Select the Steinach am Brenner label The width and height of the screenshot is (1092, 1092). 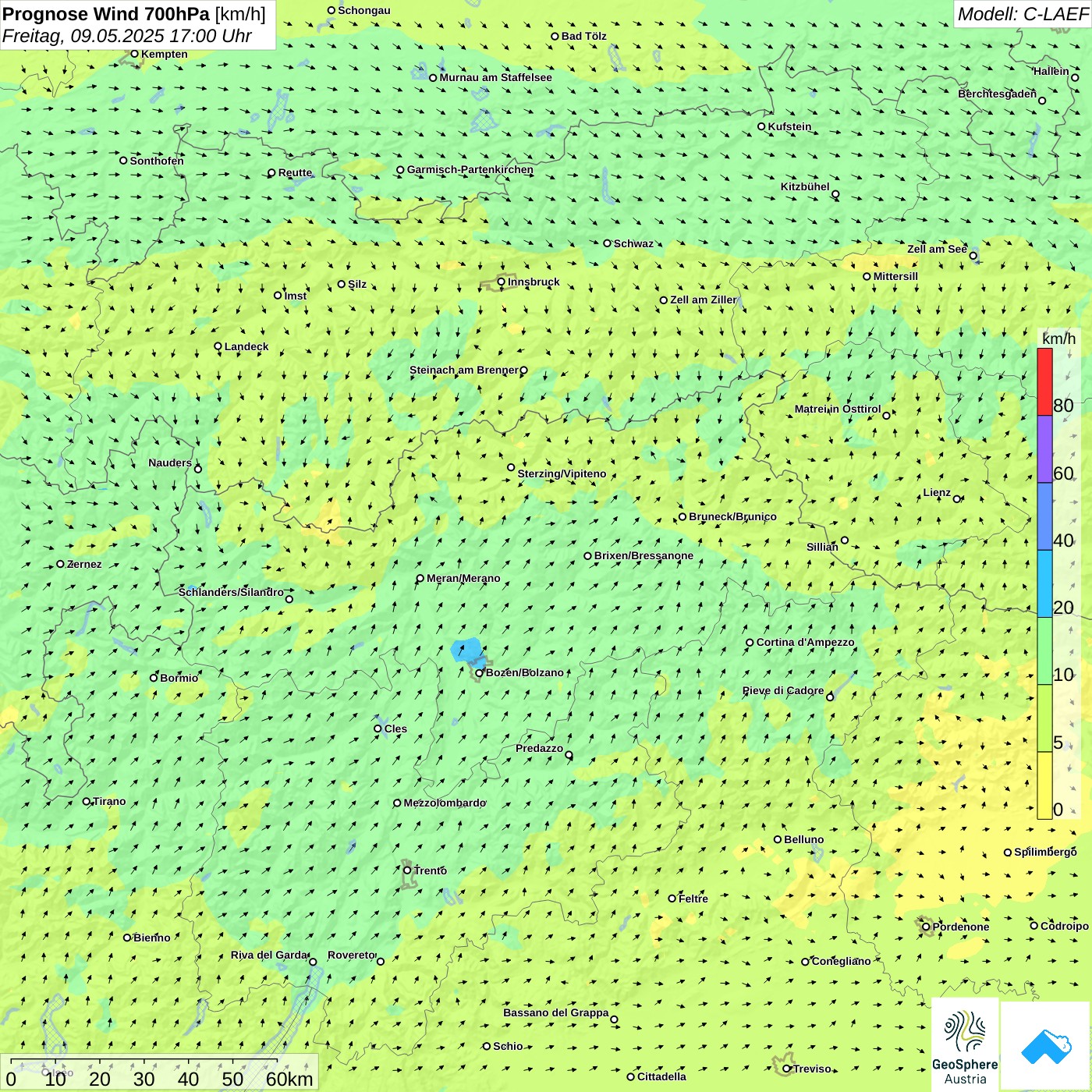click(x=463, y=370)
